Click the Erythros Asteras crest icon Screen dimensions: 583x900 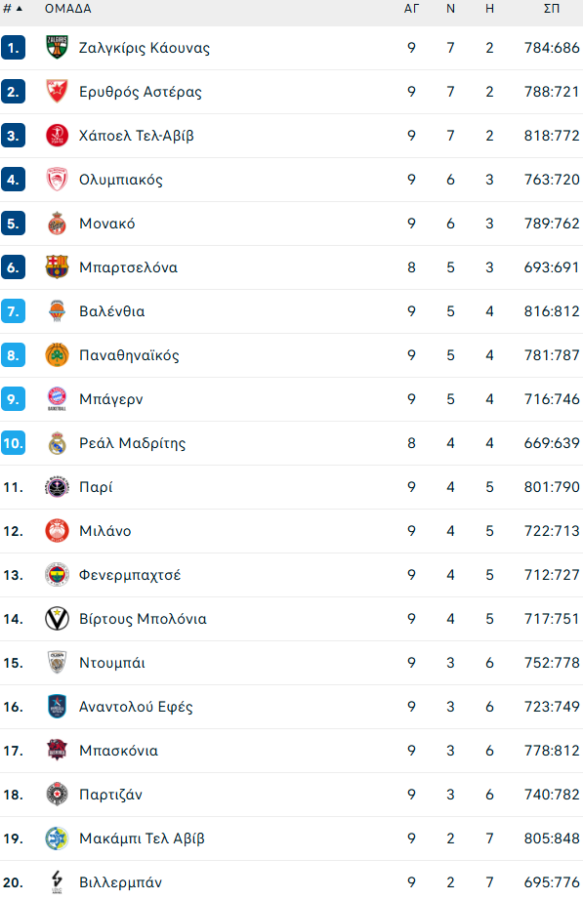[x=58, y=91]
